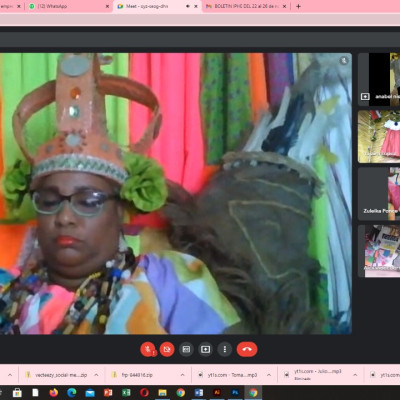Image resolution: width=400 pixels, height=400 pixels.
Task: Select Zuleika Ponce participant tile
Action: pyautogui.click(x=379, y=194)
